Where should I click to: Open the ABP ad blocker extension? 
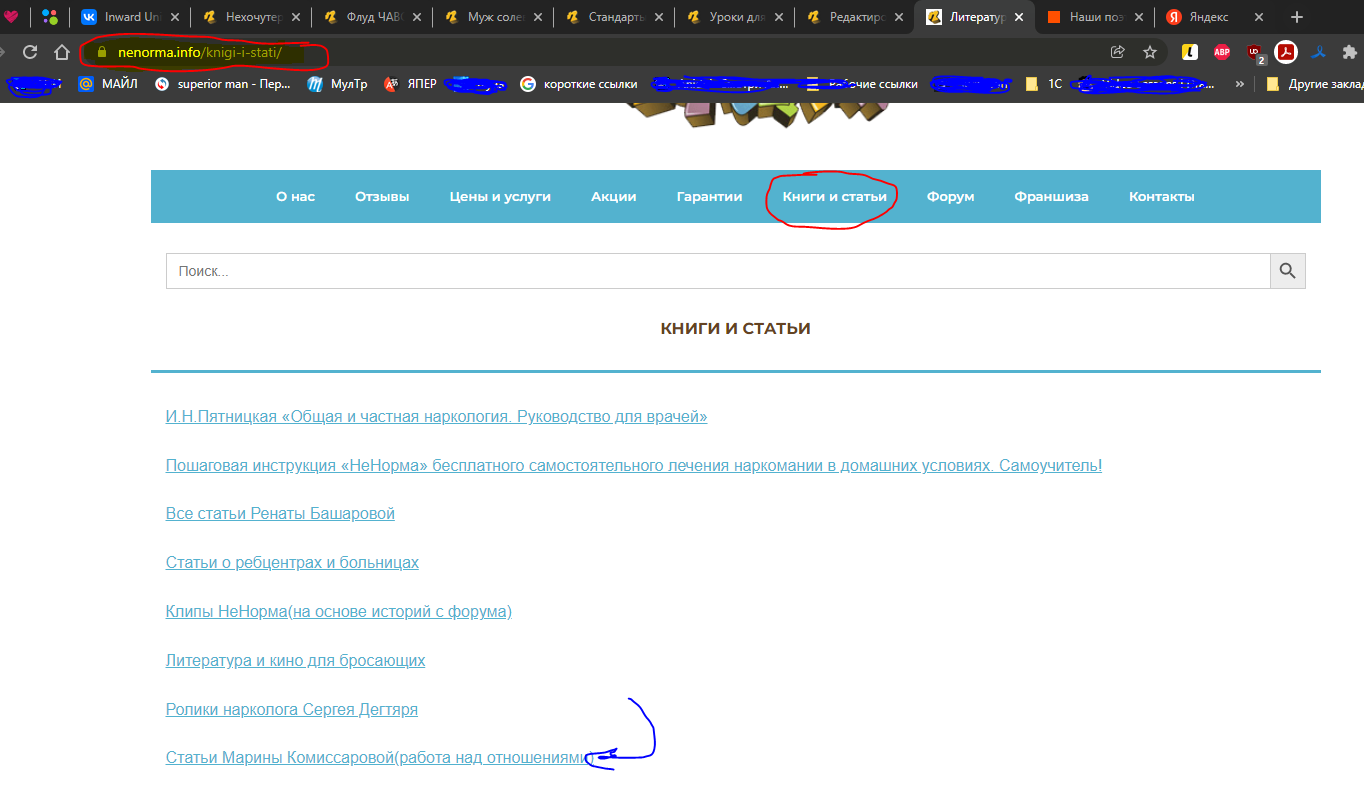click(1221, 52)
